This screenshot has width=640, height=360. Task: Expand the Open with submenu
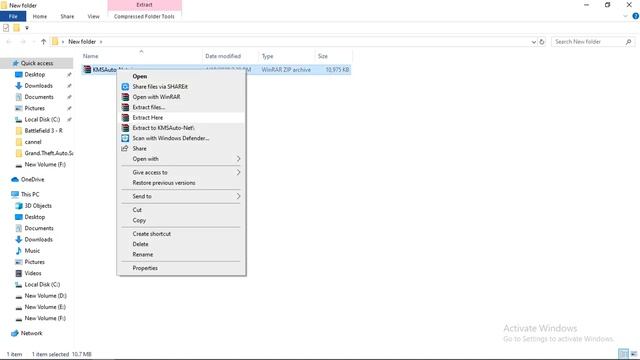tap(238, 159)
